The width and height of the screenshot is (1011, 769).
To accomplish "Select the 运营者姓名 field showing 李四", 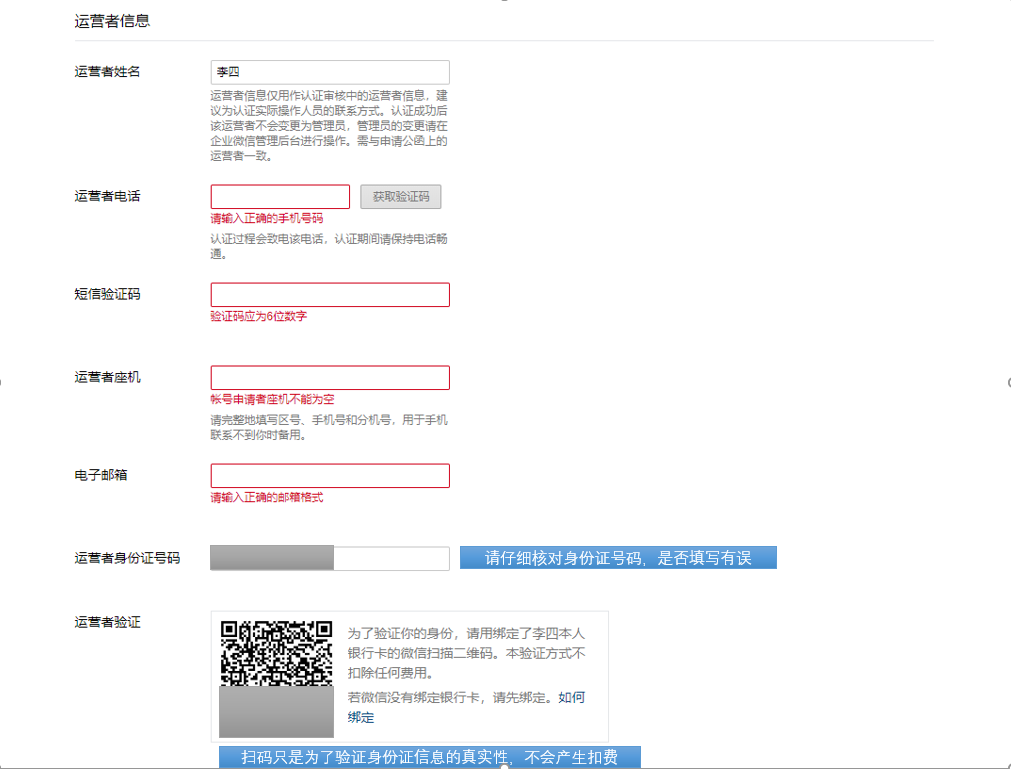I will [x=330, y=72].
